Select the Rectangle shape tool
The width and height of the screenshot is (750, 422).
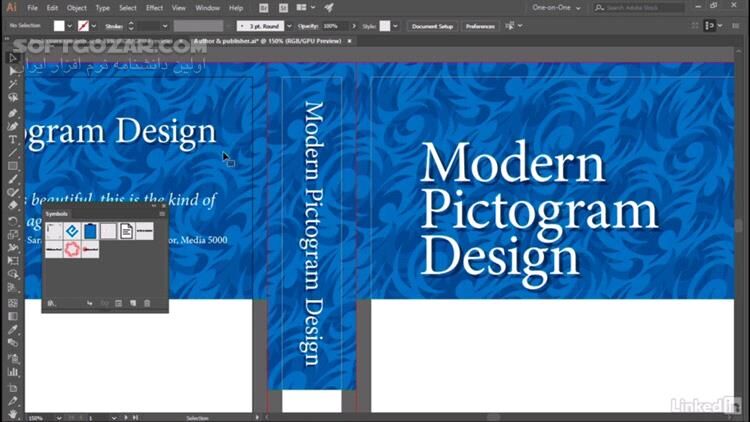pos(13,166)
